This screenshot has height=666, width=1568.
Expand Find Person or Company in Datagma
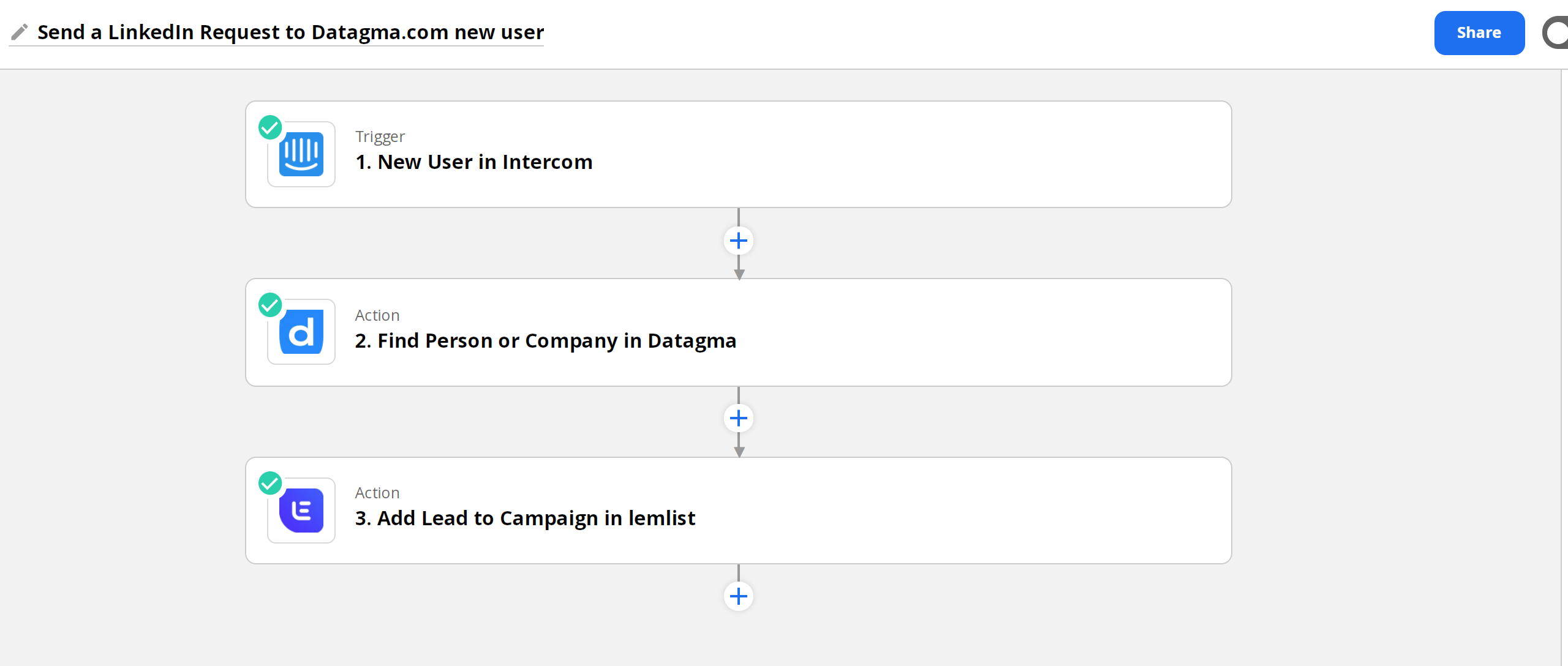pos(739,332)
